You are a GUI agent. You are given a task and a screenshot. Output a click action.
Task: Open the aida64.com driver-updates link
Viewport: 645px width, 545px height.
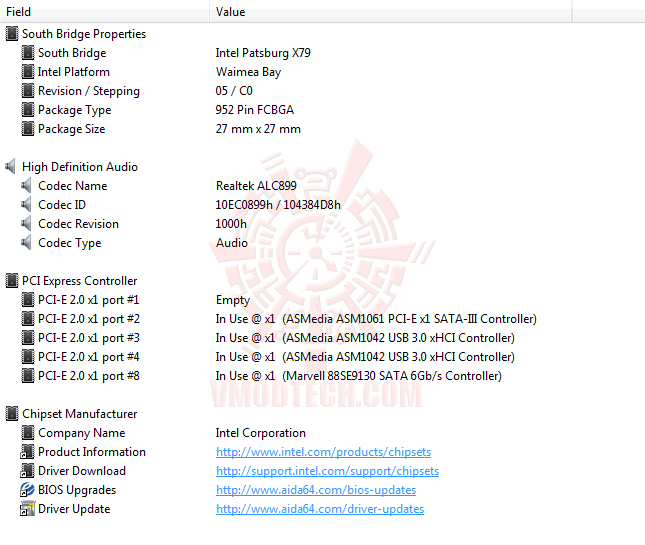(320, 509)
